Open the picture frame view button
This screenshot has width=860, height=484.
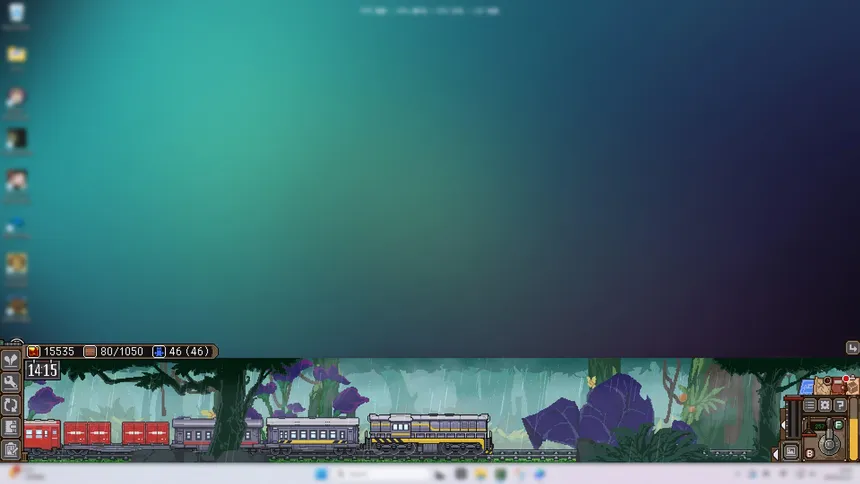coord(790,451)
